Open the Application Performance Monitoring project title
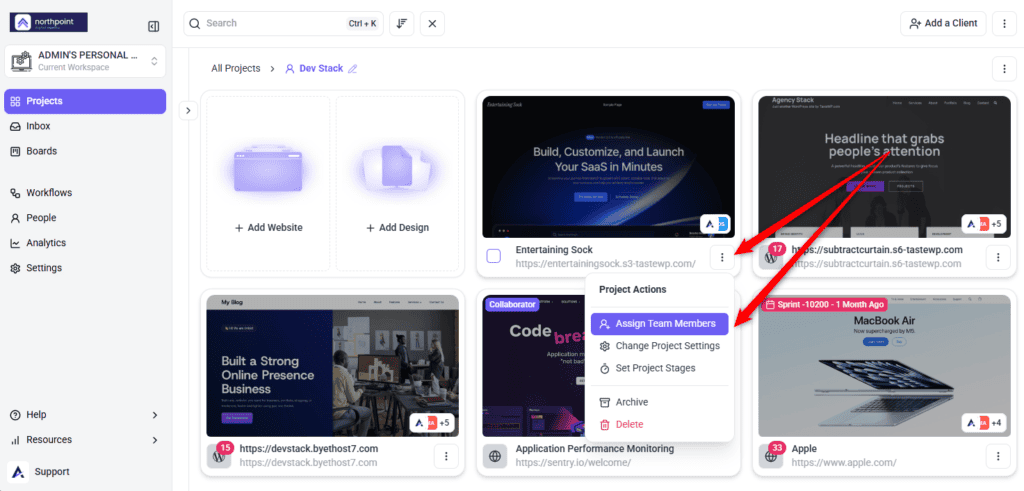 (x=595, y=449)
